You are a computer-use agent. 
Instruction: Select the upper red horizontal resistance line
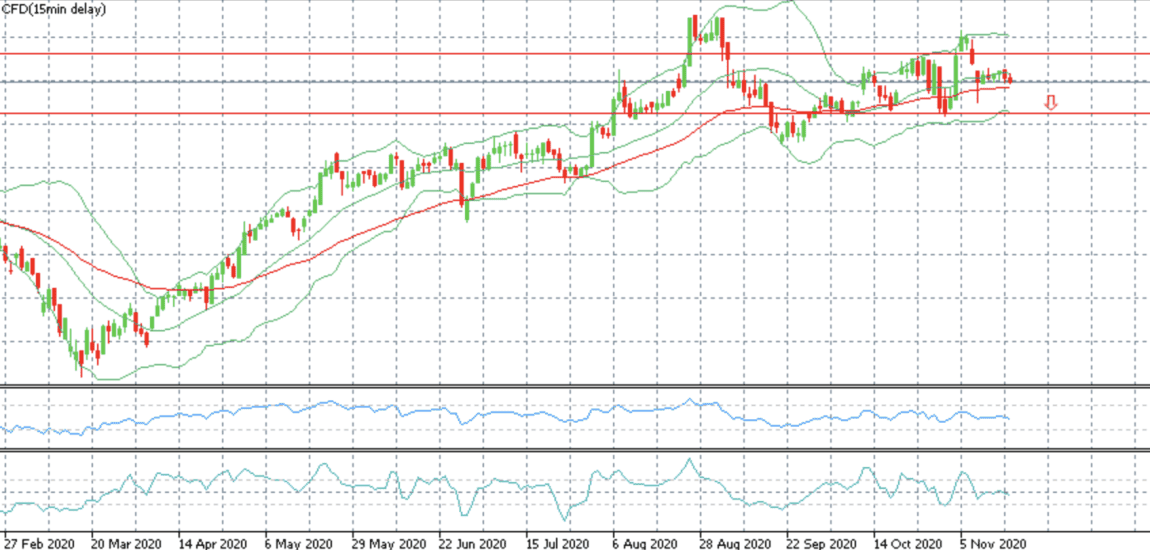click(x=575, y=54)
